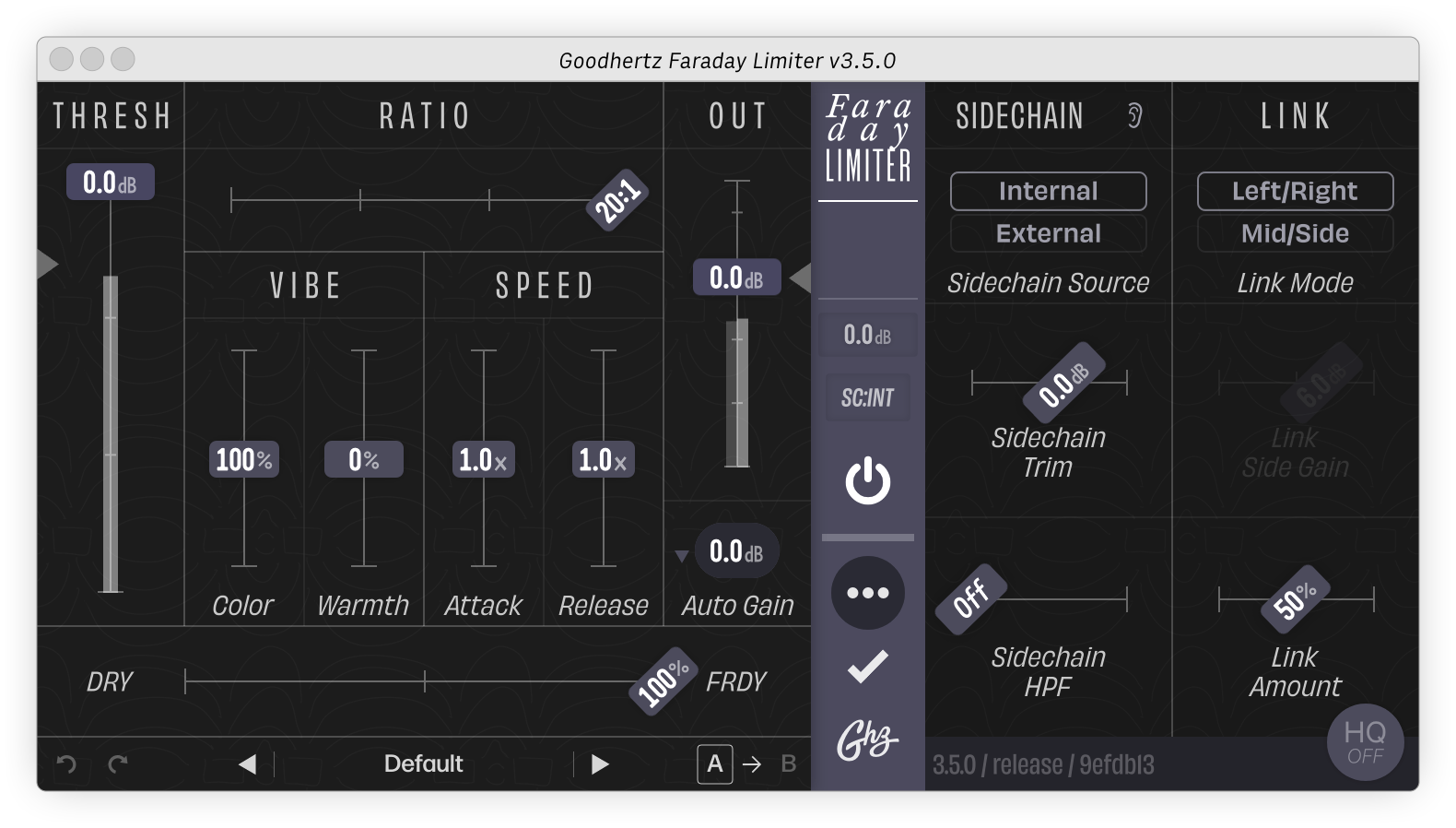Screen dimensions: 1456x828
Task: Click the Color 100% slider handle
Action: 243,459
